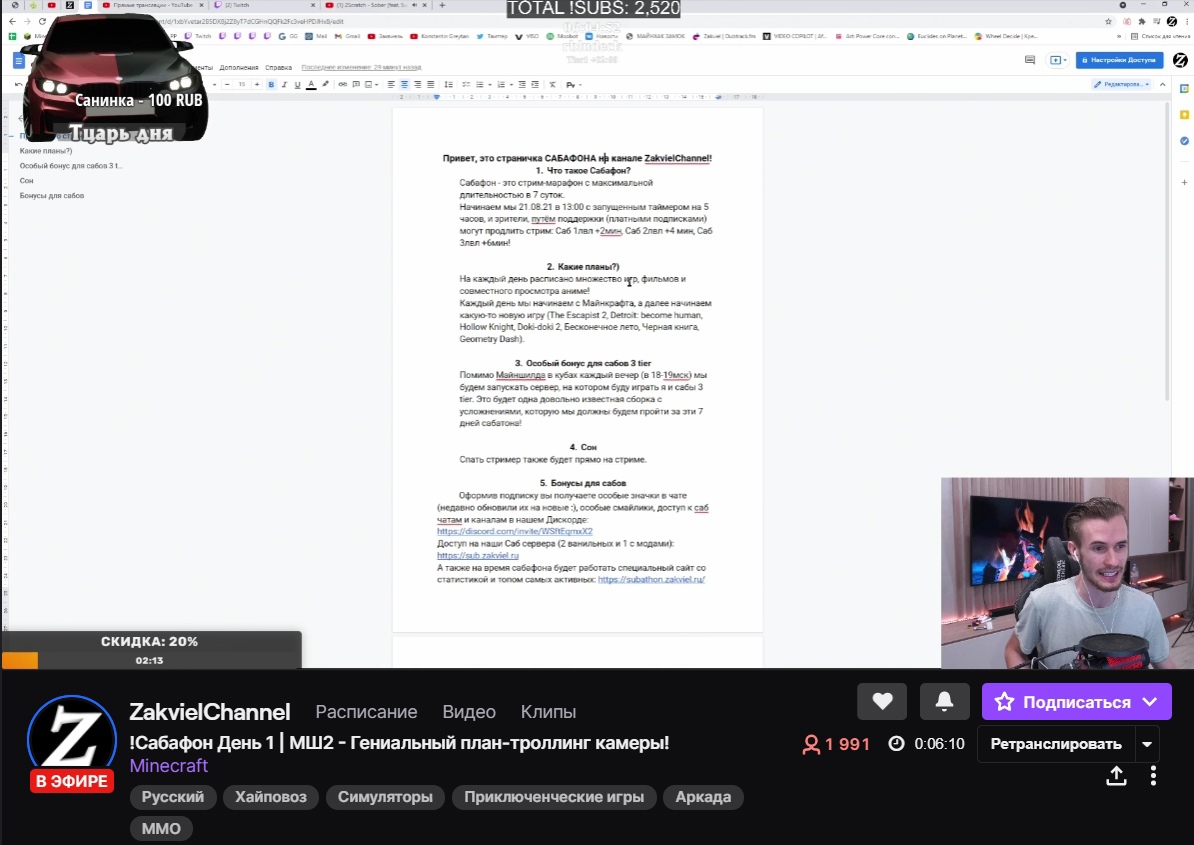The image size is (1194, 845).
Task: Collapse the Docs menus with chevron
Action: [x=1162, y=84]
